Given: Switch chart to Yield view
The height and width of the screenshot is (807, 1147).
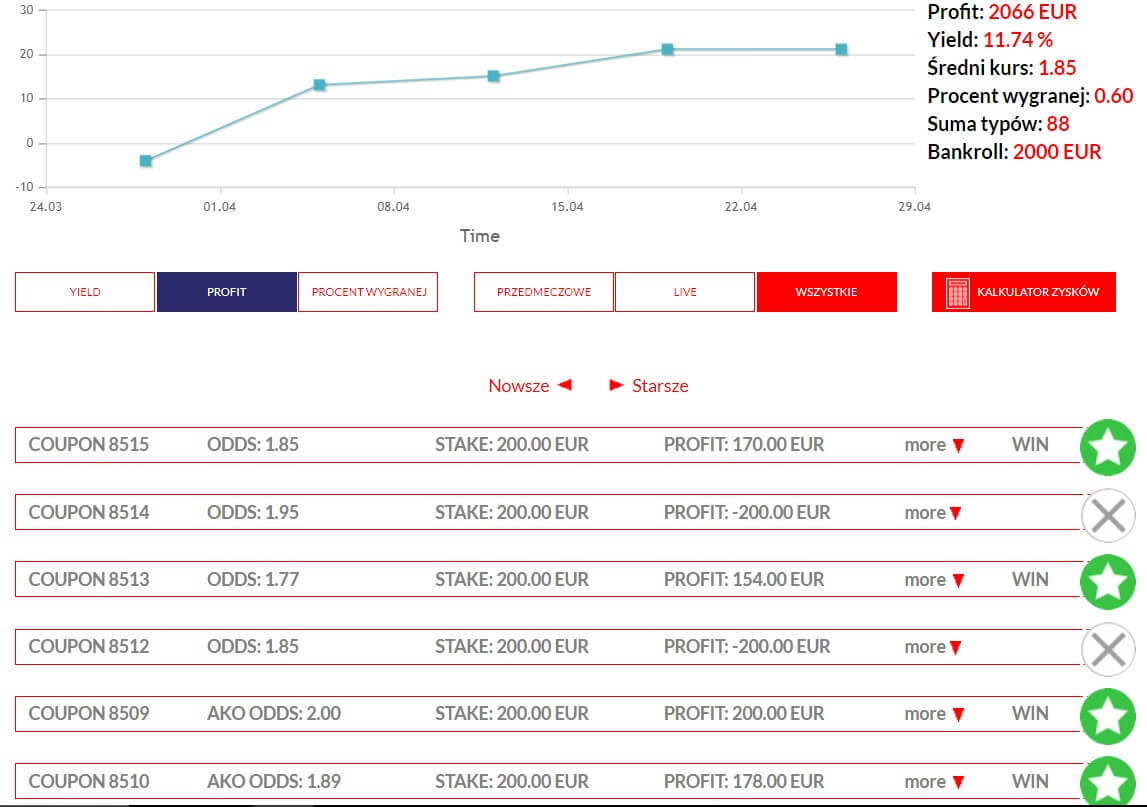Looking at the screenshot, I should [85, 292].
